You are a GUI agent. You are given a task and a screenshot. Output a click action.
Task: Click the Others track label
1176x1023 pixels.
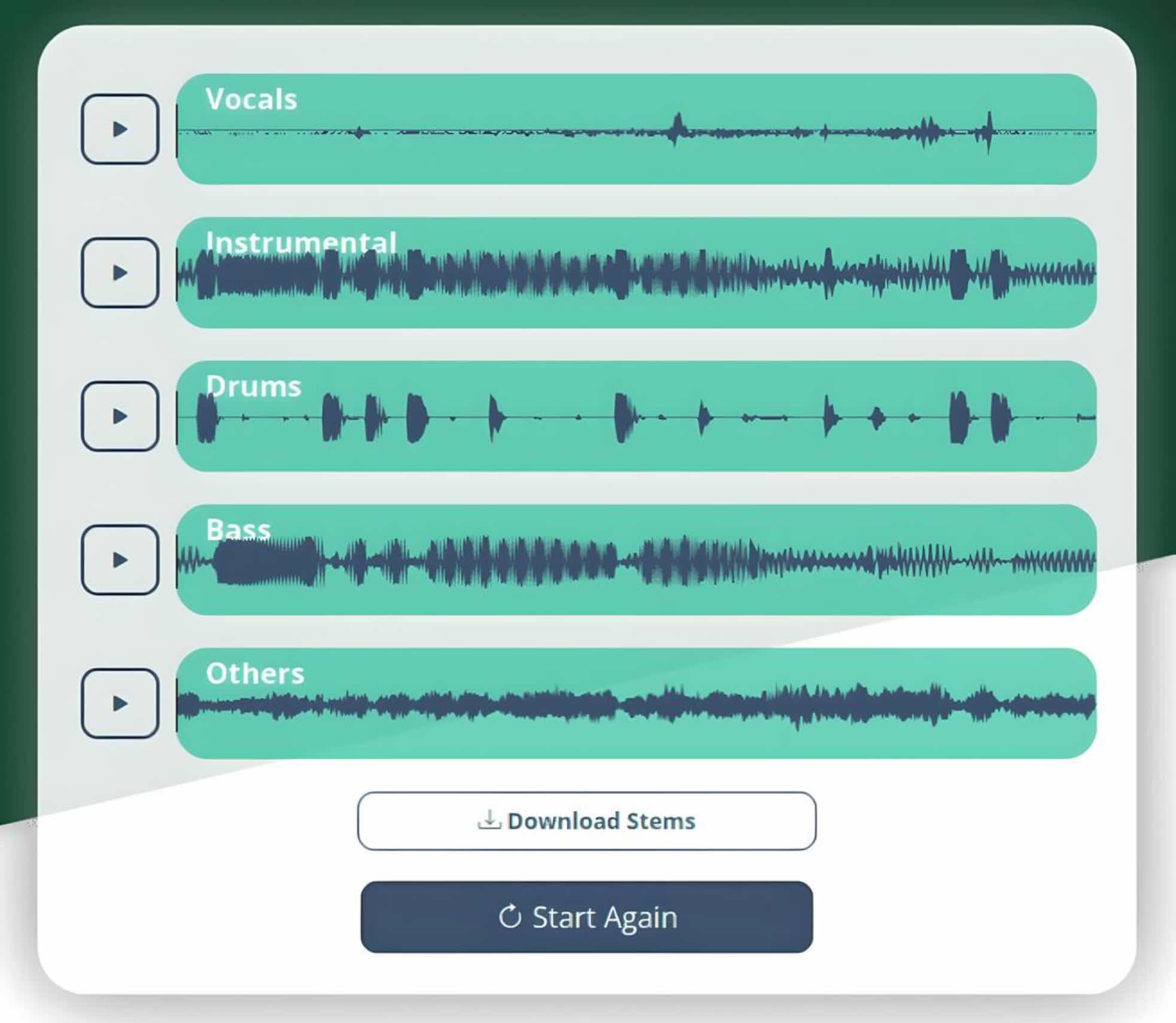click(254, 674)
